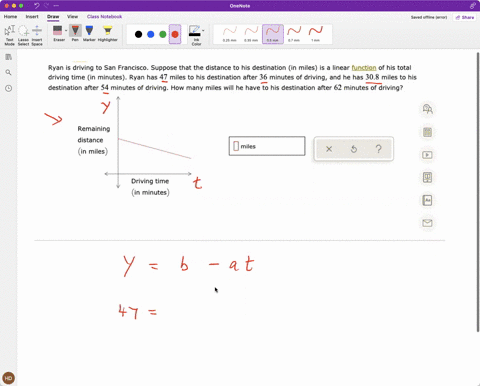Viewport: 480px width, 386px height.
Task: Choose the blue ink color
Action: click(x=151, y=34)
